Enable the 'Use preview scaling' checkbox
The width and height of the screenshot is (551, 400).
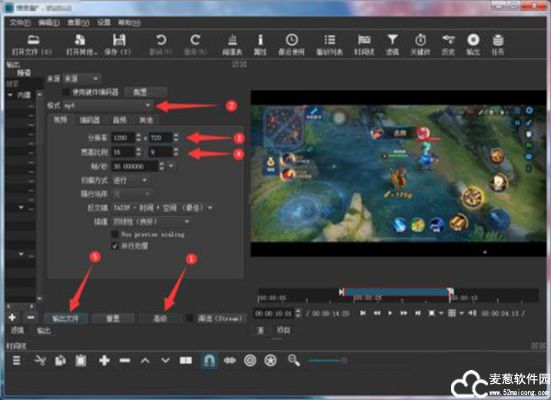coord(115,234)
